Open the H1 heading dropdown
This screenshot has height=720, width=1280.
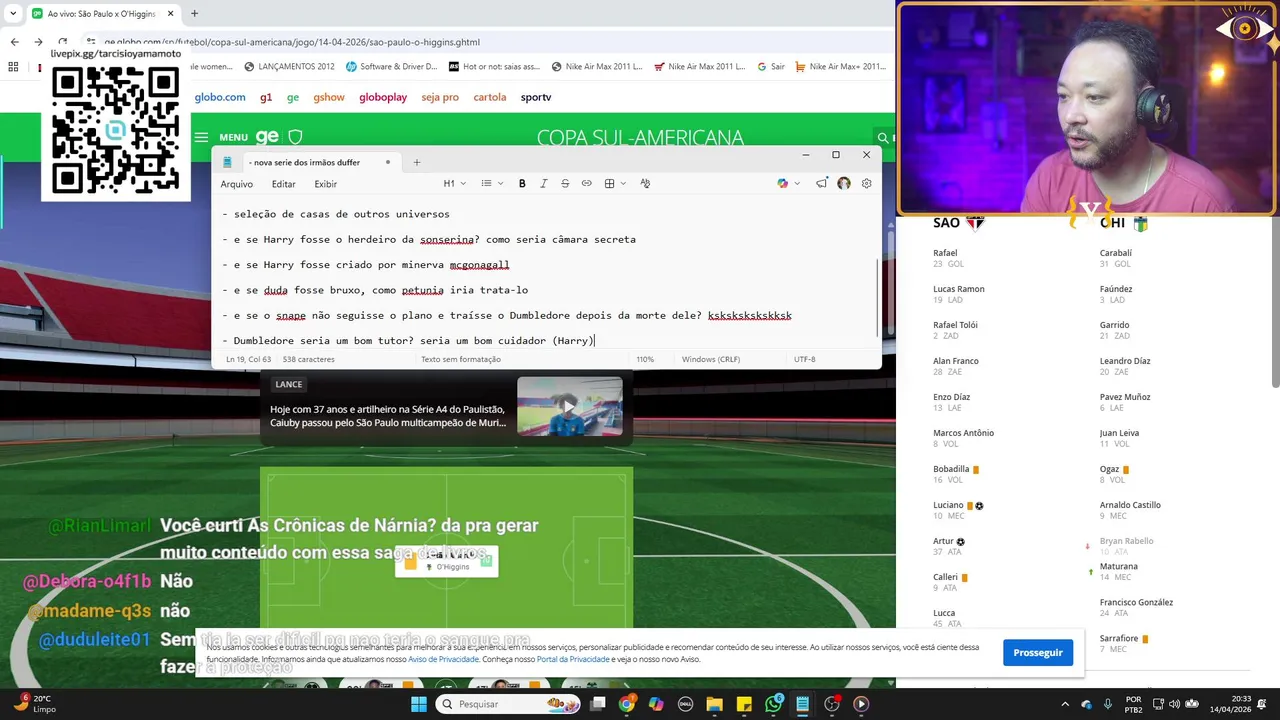(454, 184)
